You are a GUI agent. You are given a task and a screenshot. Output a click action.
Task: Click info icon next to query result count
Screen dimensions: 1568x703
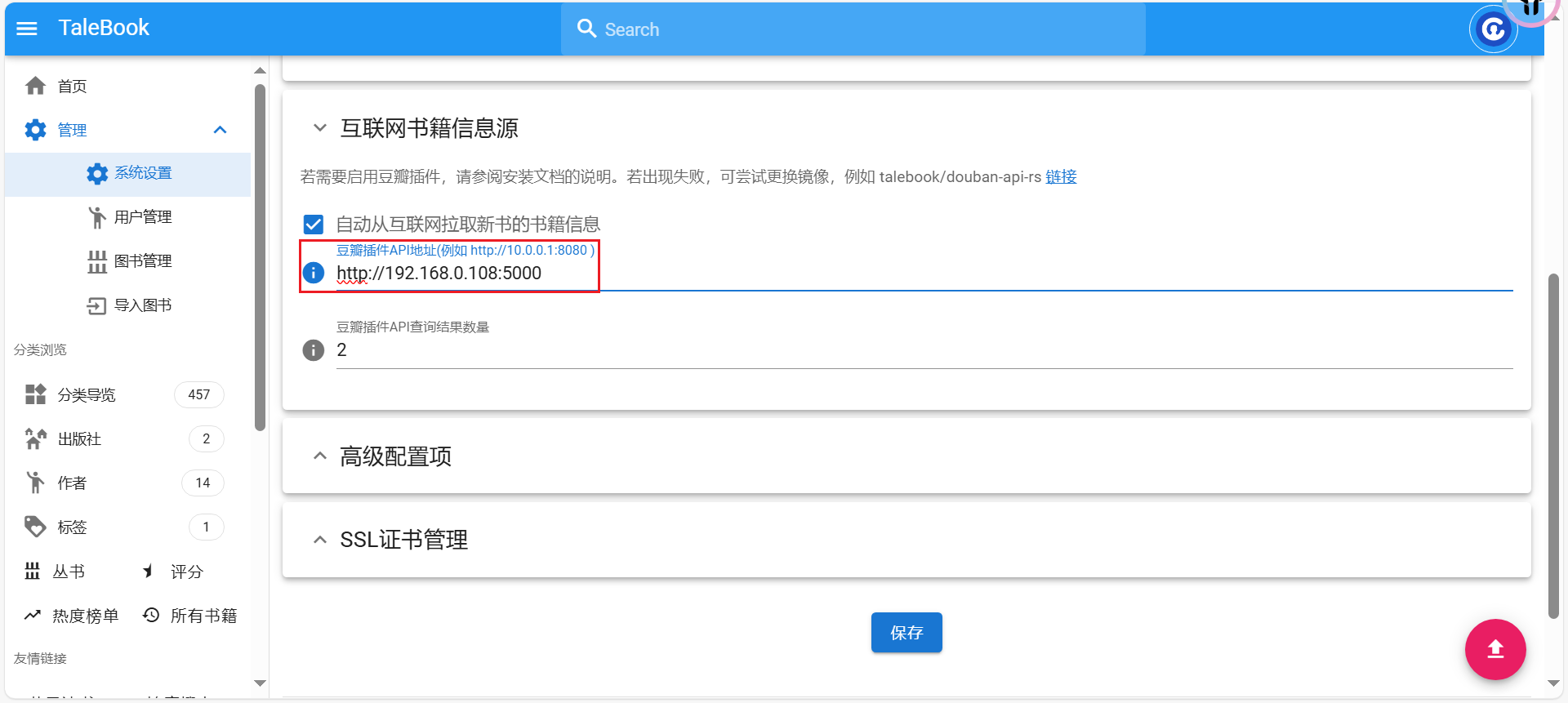pos(314,350)
